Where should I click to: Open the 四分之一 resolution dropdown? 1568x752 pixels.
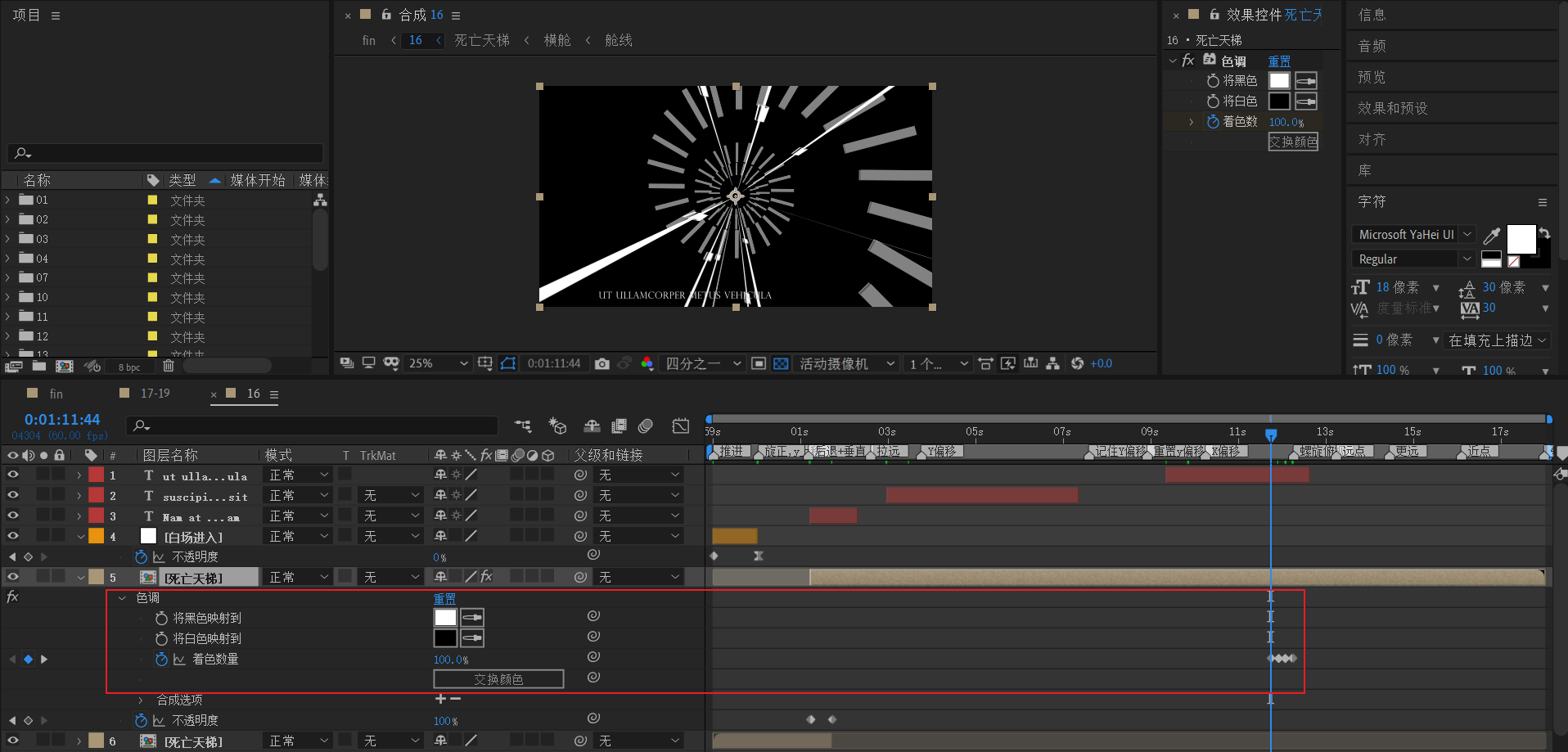[703, 363]
